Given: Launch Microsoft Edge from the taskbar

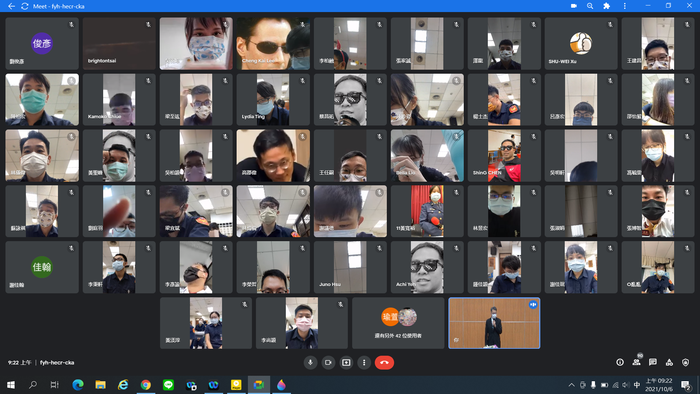Looking at the screenshot, I should pyautogui.click(x=78, y=385).
